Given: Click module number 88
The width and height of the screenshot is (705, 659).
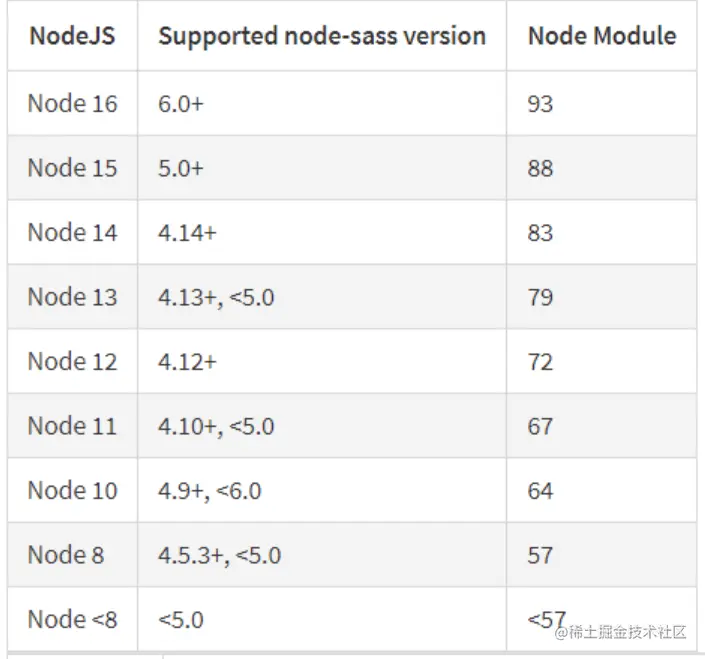Looking at the screenshot, I should (x=540, y=168).
